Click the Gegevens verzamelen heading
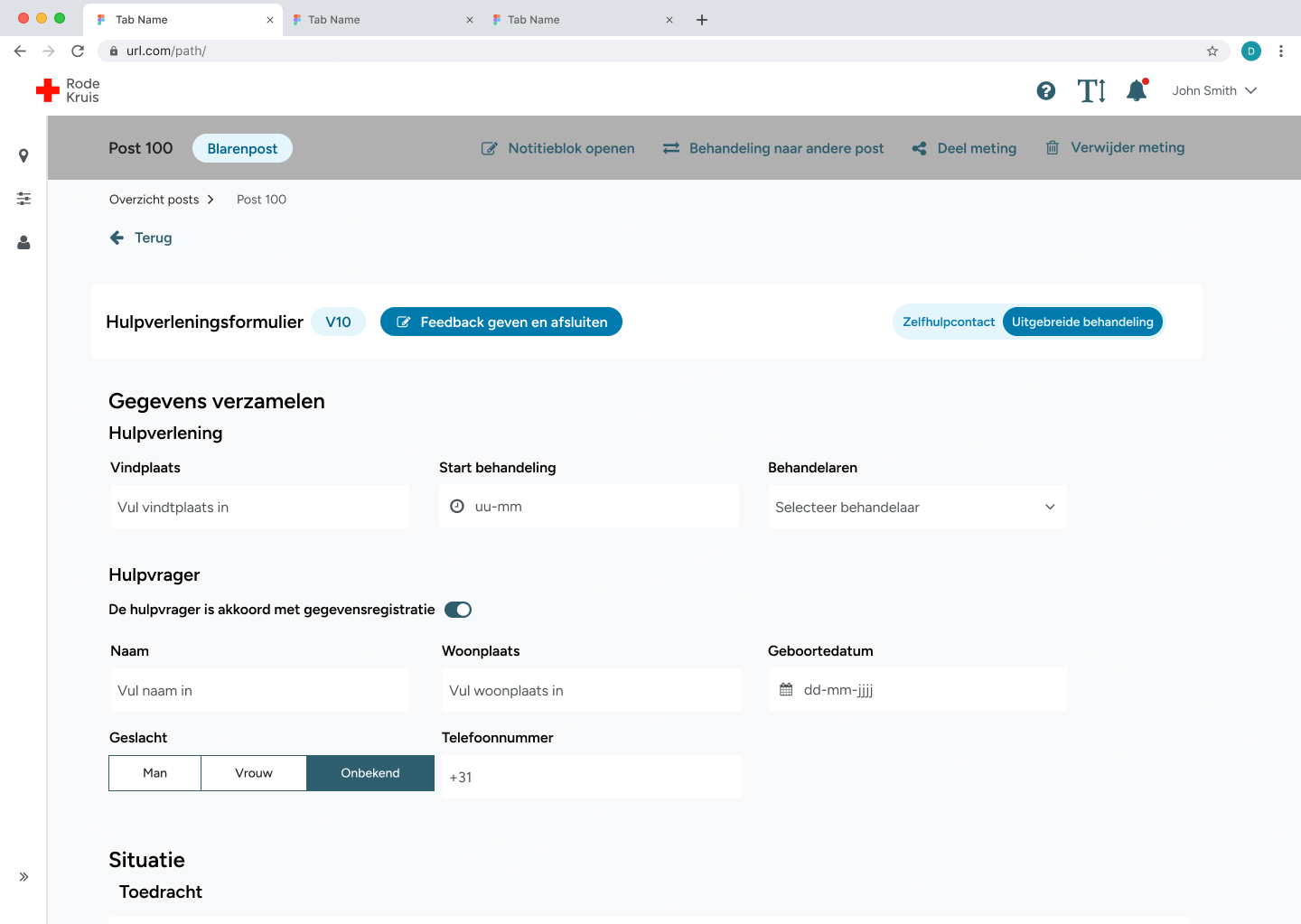 (217, 401)
